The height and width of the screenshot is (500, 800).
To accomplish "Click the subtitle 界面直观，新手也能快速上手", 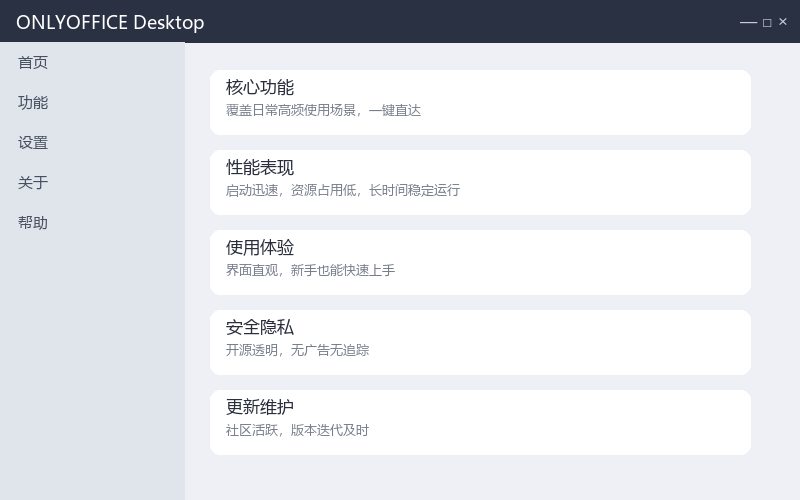I will point(310,270).
